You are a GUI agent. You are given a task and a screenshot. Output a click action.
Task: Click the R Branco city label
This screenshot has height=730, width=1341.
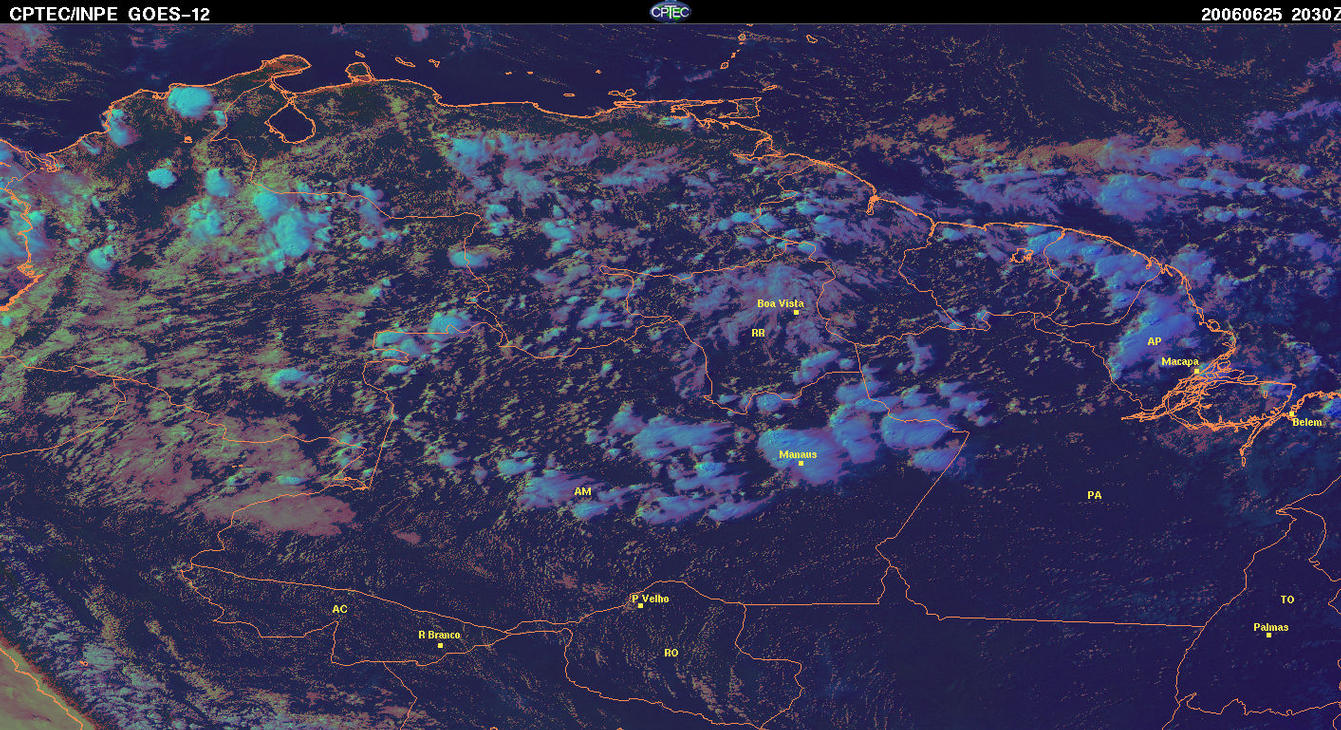[x=439, y=635]
